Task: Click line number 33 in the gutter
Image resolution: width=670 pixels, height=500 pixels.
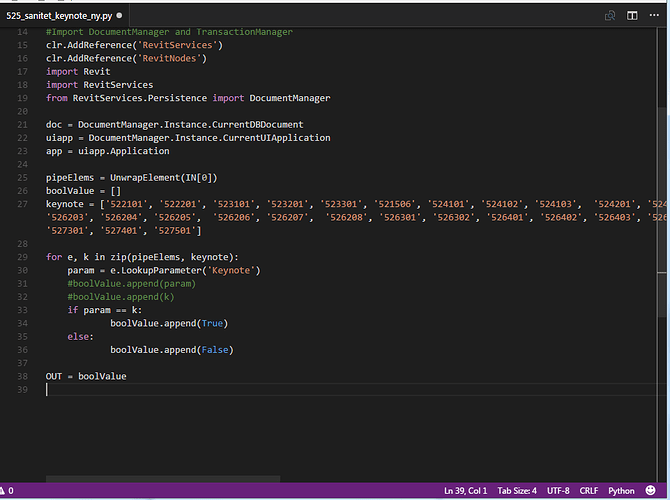Action: (24, 310)
